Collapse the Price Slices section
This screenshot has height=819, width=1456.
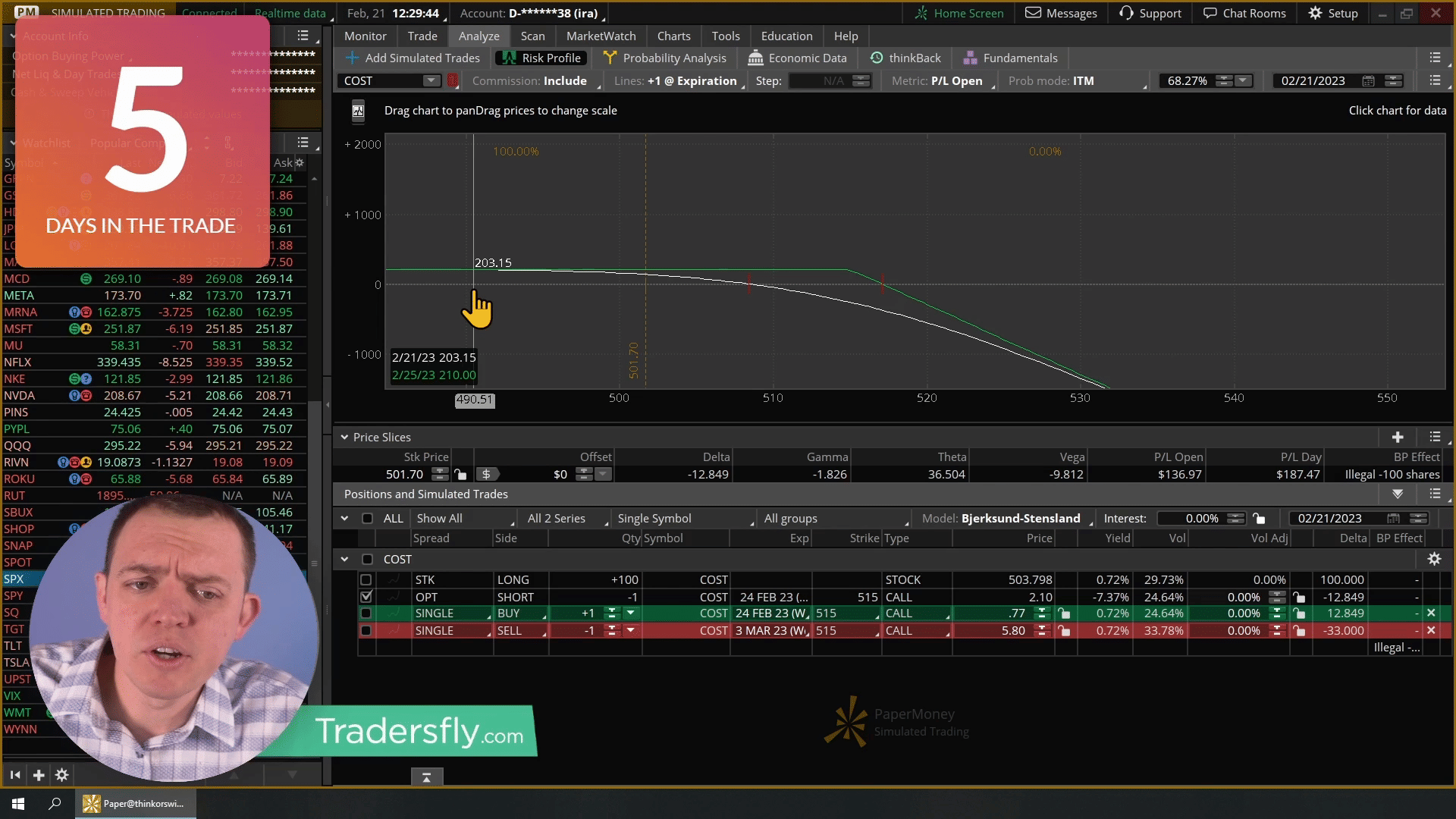point(344,437)
